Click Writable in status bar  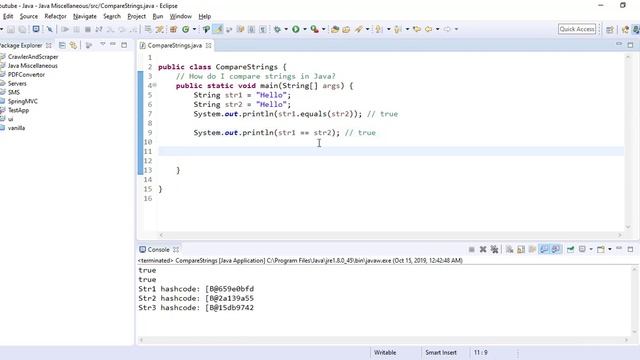point(385,352)
